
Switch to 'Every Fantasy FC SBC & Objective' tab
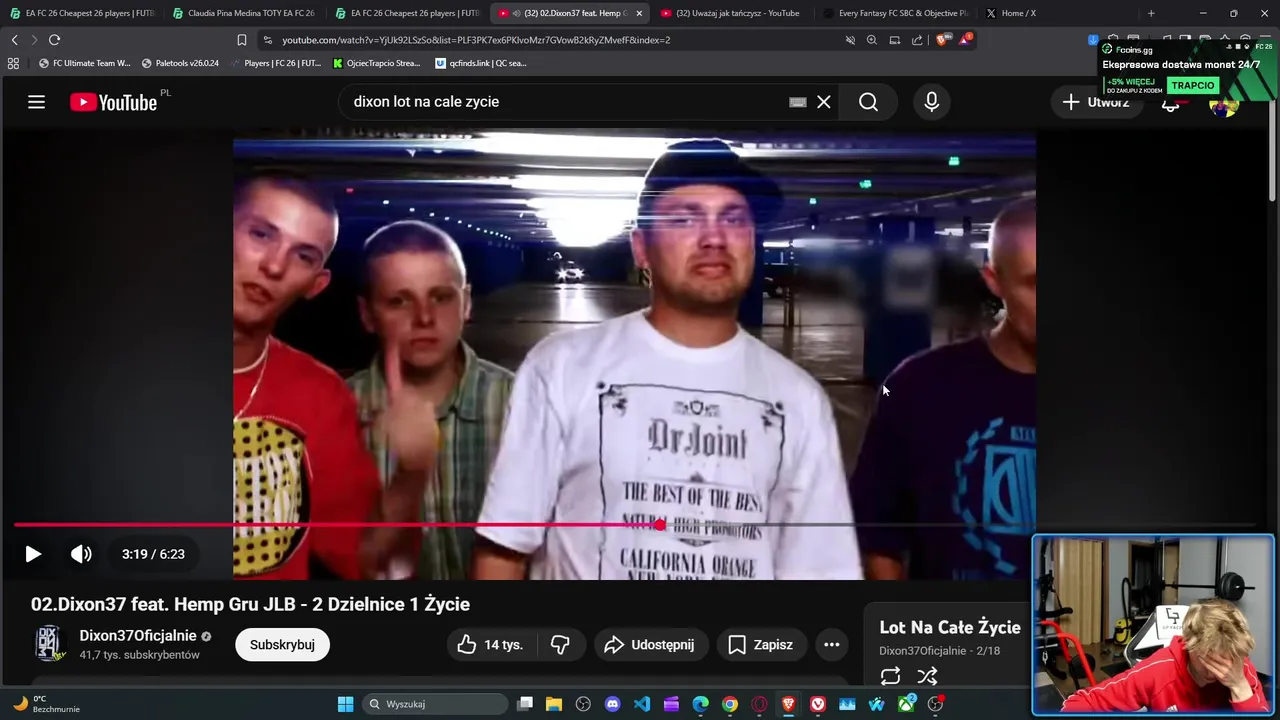click(895, 13)
